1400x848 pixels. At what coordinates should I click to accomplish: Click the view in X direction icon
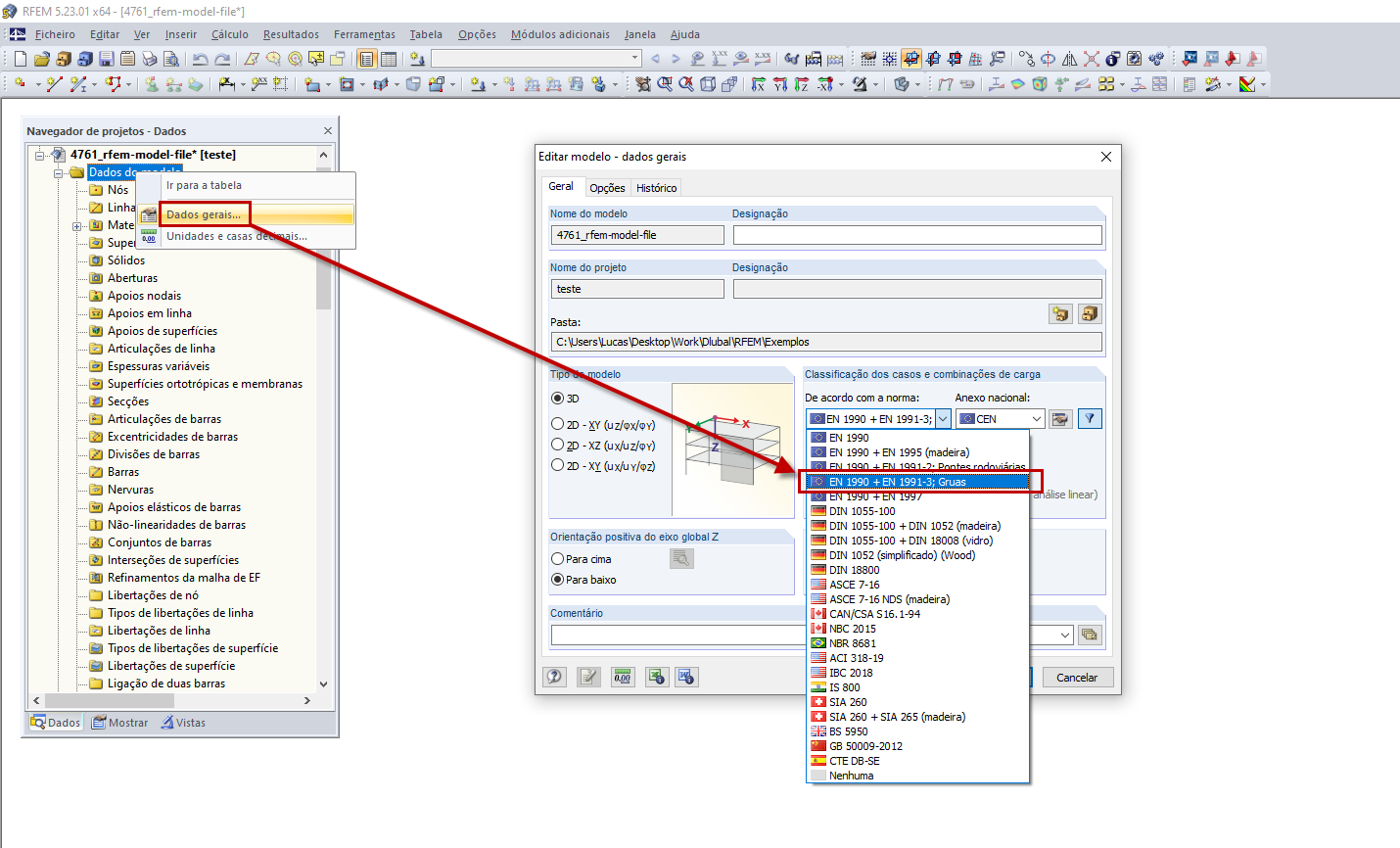(x=758, y=84)
